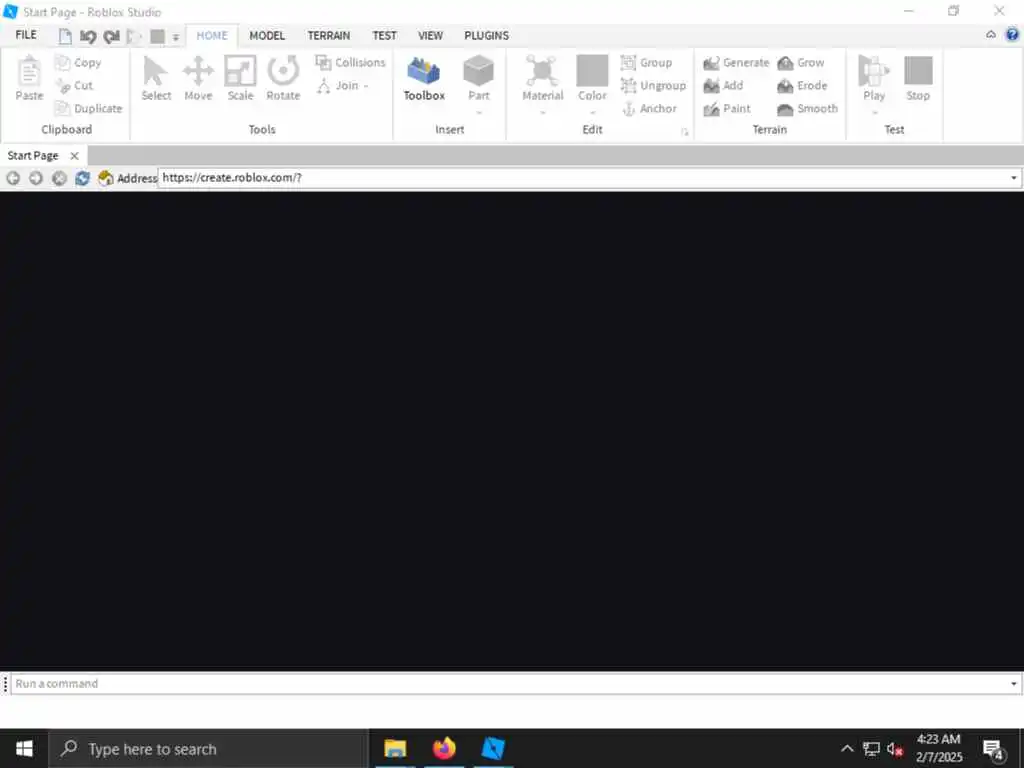Screen dimensions: 1024x768
Task: Select the Start Page document tab
Action: click(33, 155)
